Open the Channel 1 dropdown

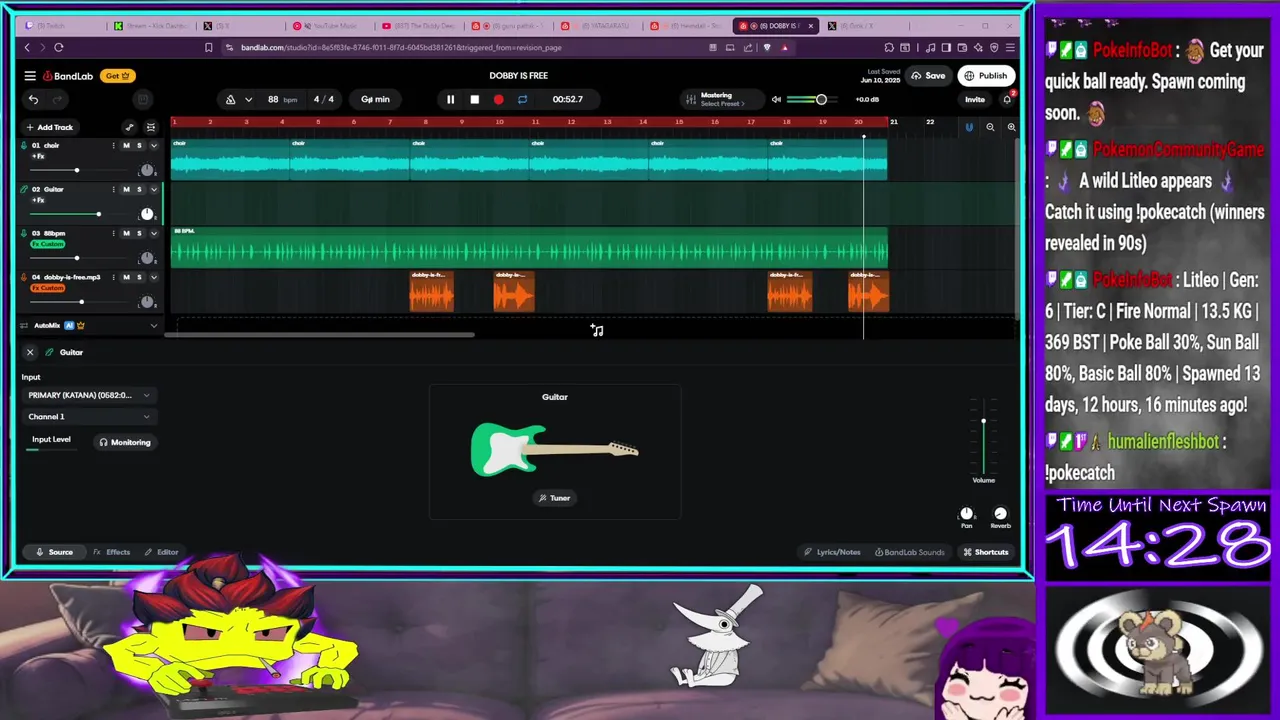(89, 417)
